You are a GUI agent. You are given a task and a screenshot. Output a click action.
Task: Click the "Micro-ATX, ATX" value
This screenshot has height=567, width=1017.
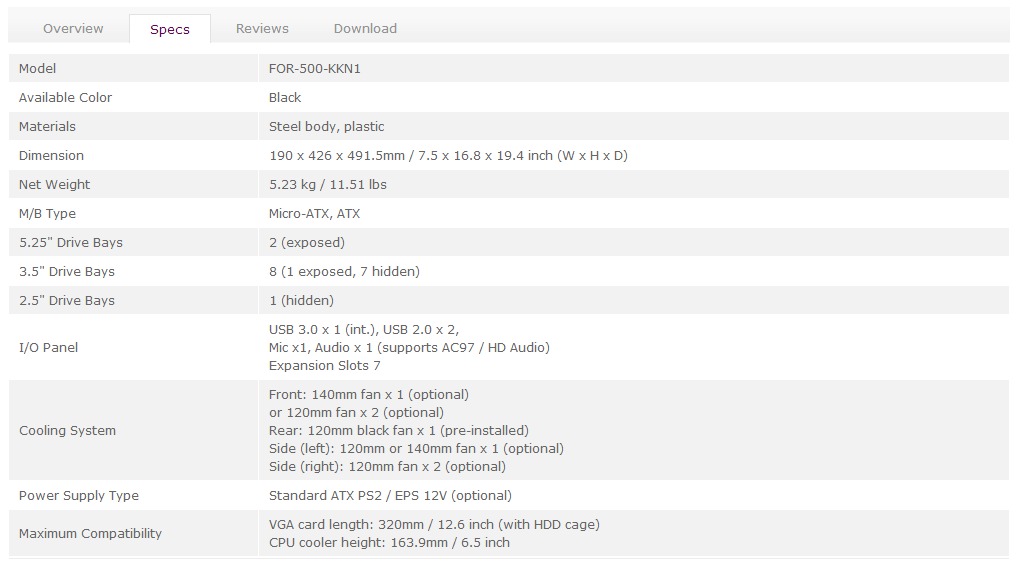click(314, 214)
